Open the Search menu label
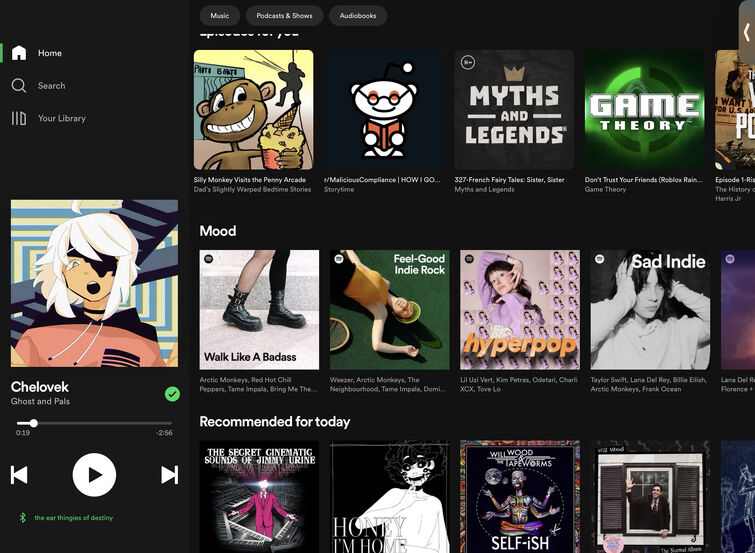Image resolution: width=755 pixels, height=553 pixels. click(x=52, y=86)
